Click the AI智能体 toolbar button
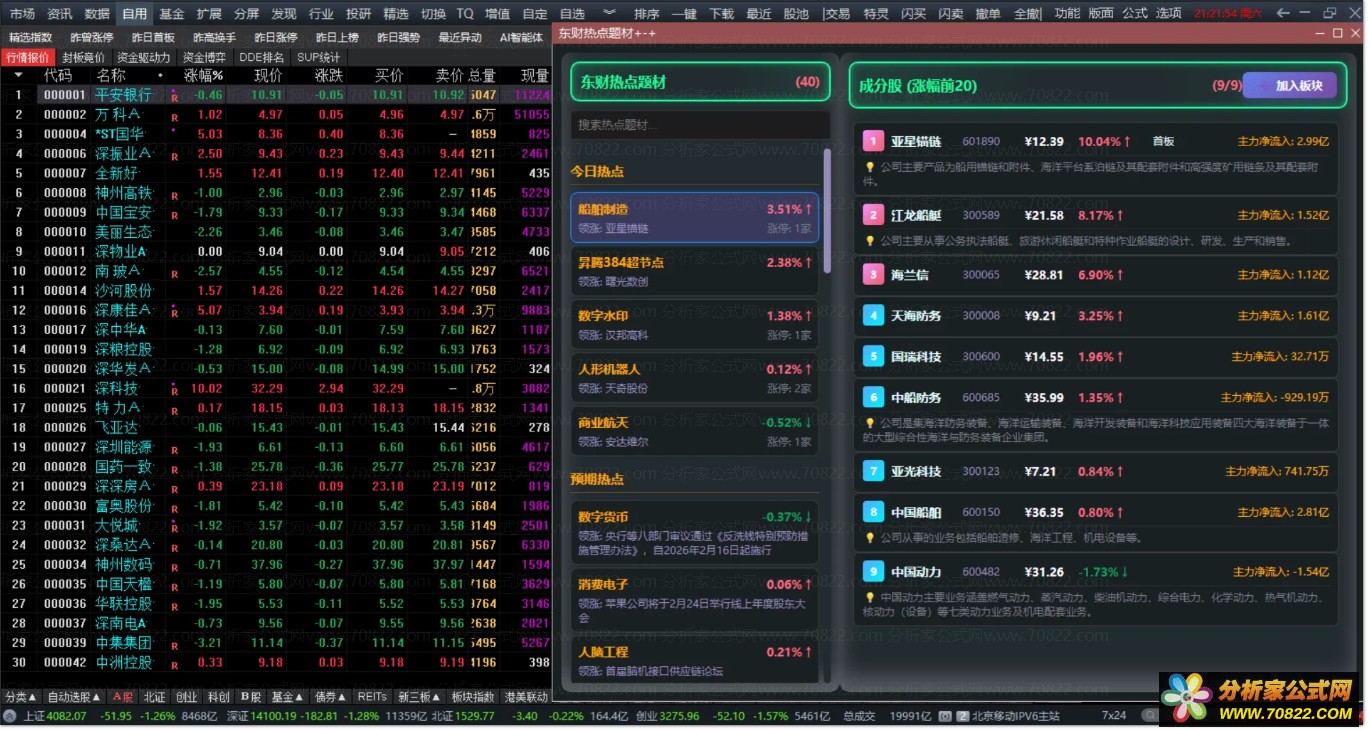This screenshot has height=730, width=1369. coord(521,37)
